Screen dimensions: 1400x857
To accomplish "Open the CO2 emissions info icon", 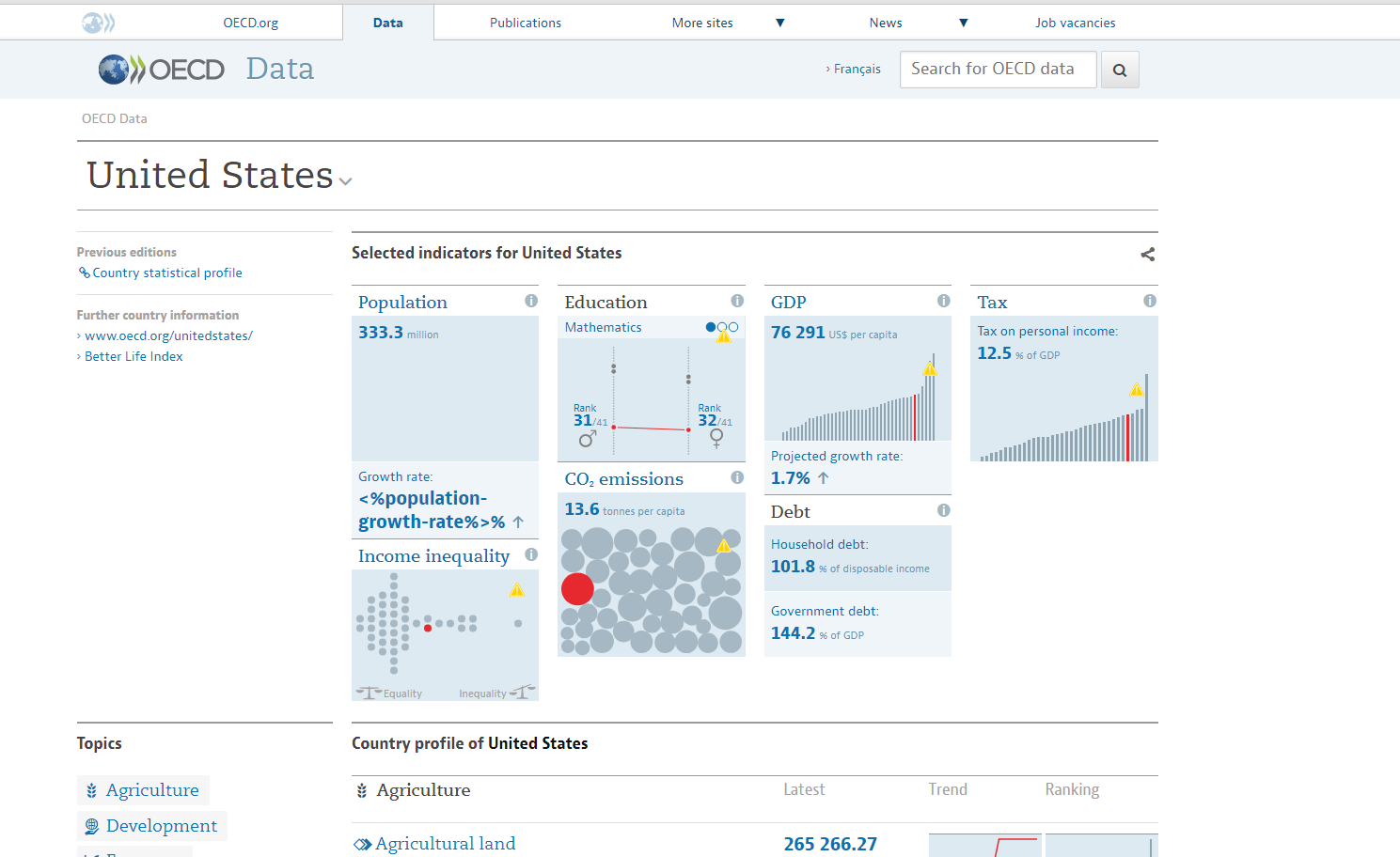I will point(737,477).
